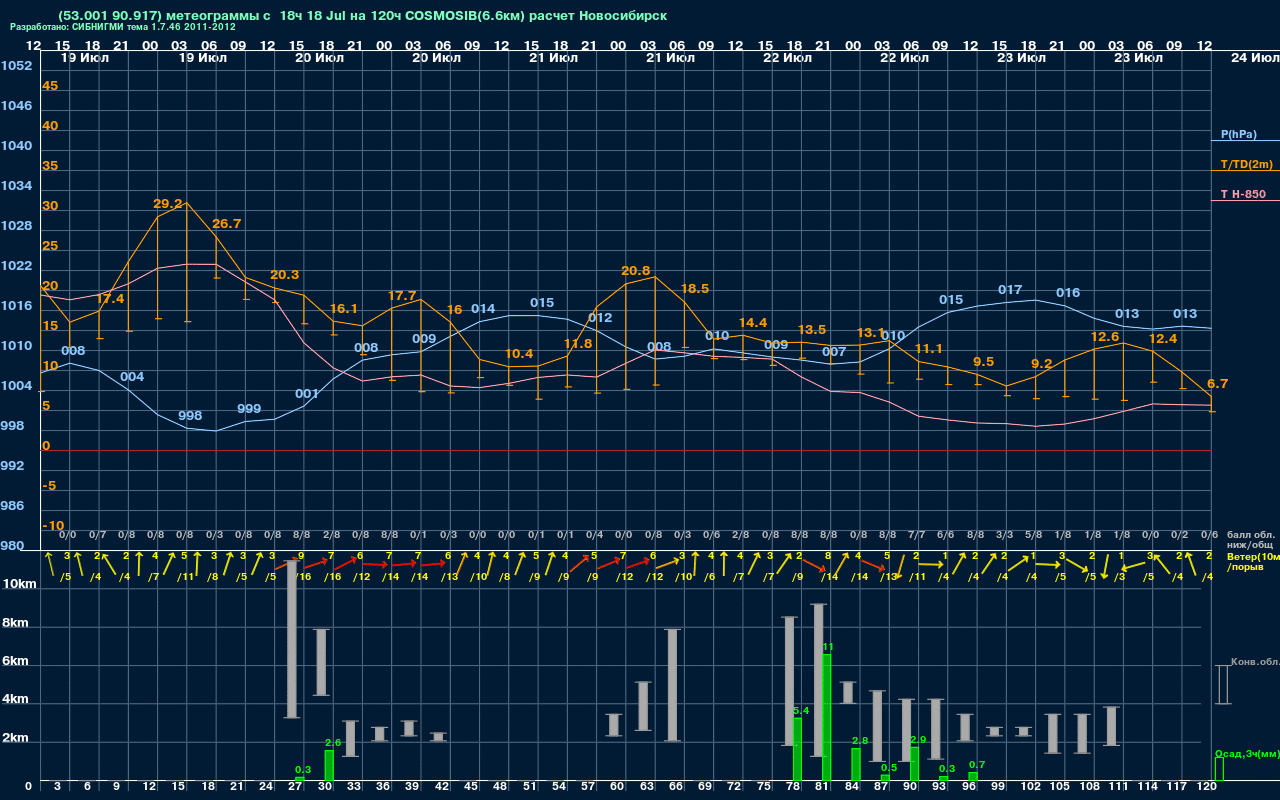Click the pressure label 001
Viewport: 1280px width, 800px height.
click(x=307, y=394)
